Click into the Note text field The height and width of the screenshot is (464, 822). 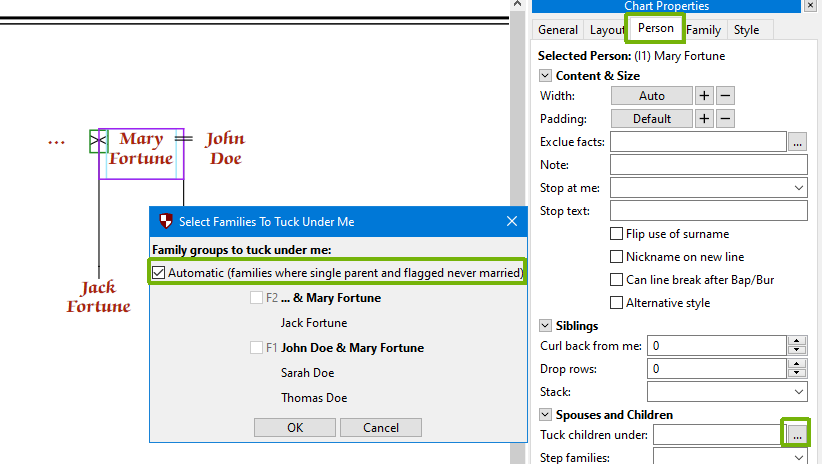pyautogui.click(x=708, y=165)
